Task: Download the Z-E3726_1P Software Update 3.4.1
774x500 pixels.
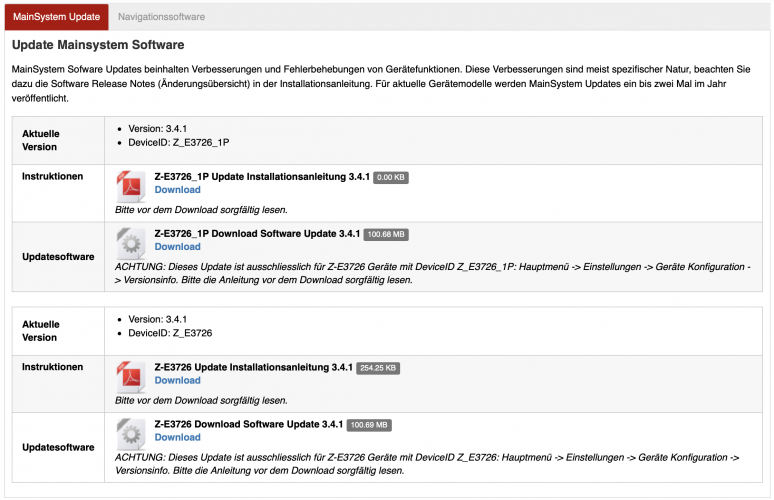Action: [x=177, y=247]
